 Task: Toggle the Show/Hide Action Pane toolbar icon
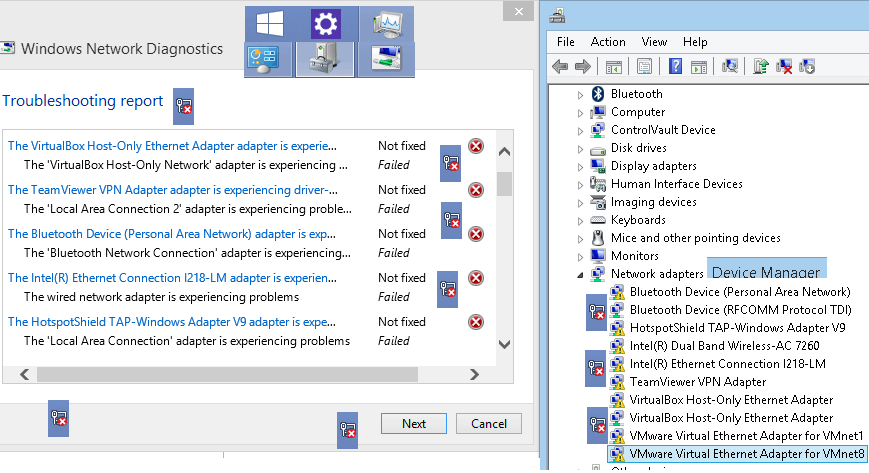(699, 67)
